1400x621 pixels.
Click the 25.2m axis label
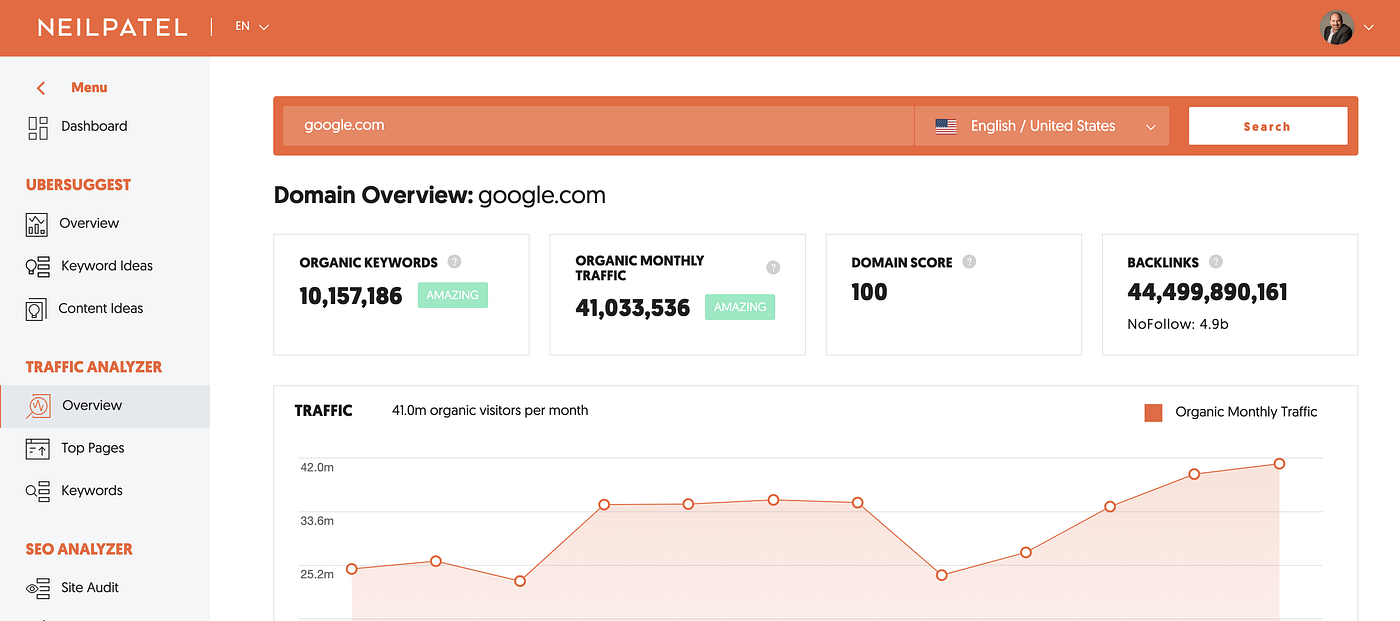pyautogui.click(x=316, y=574)
